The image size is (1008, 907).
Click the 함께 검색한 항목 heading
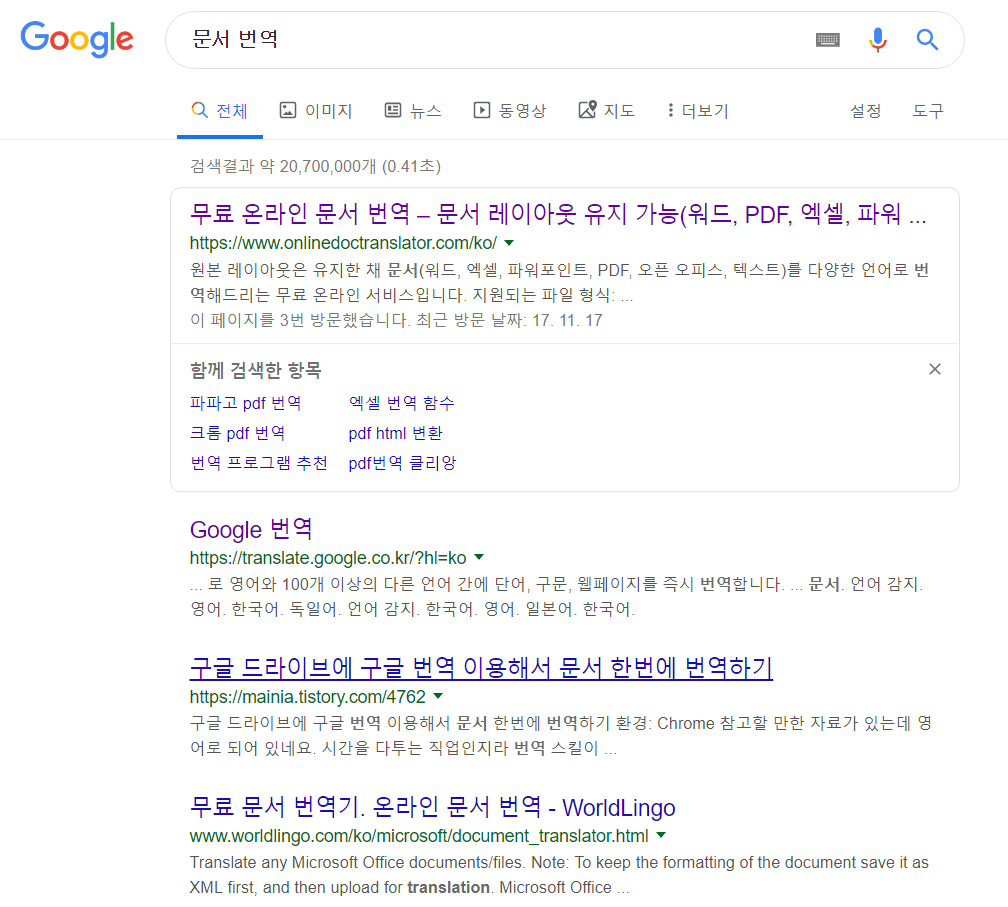255,370
